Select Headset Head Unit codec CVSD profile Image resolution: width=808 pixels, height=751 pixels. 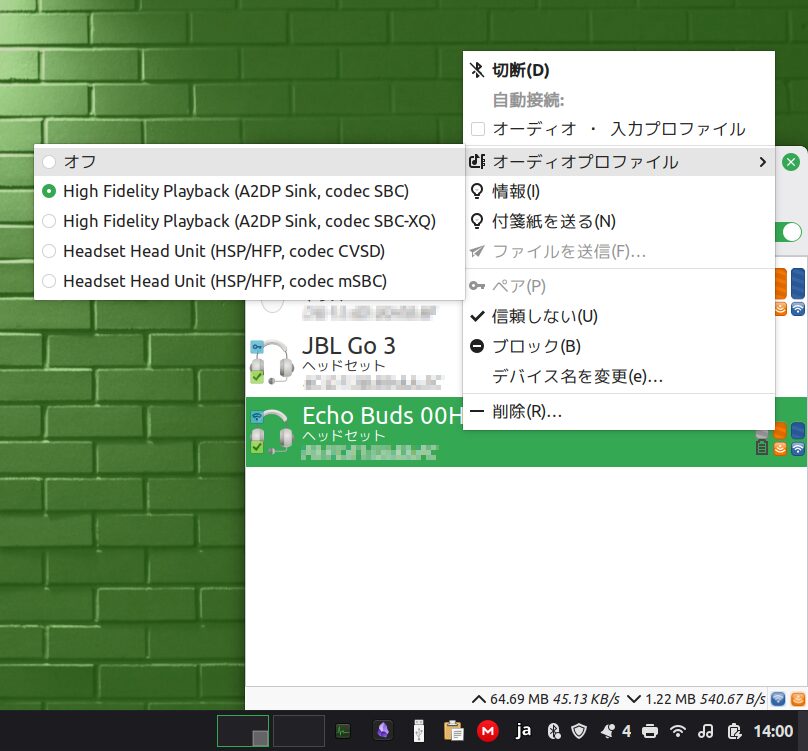(223, 251)
